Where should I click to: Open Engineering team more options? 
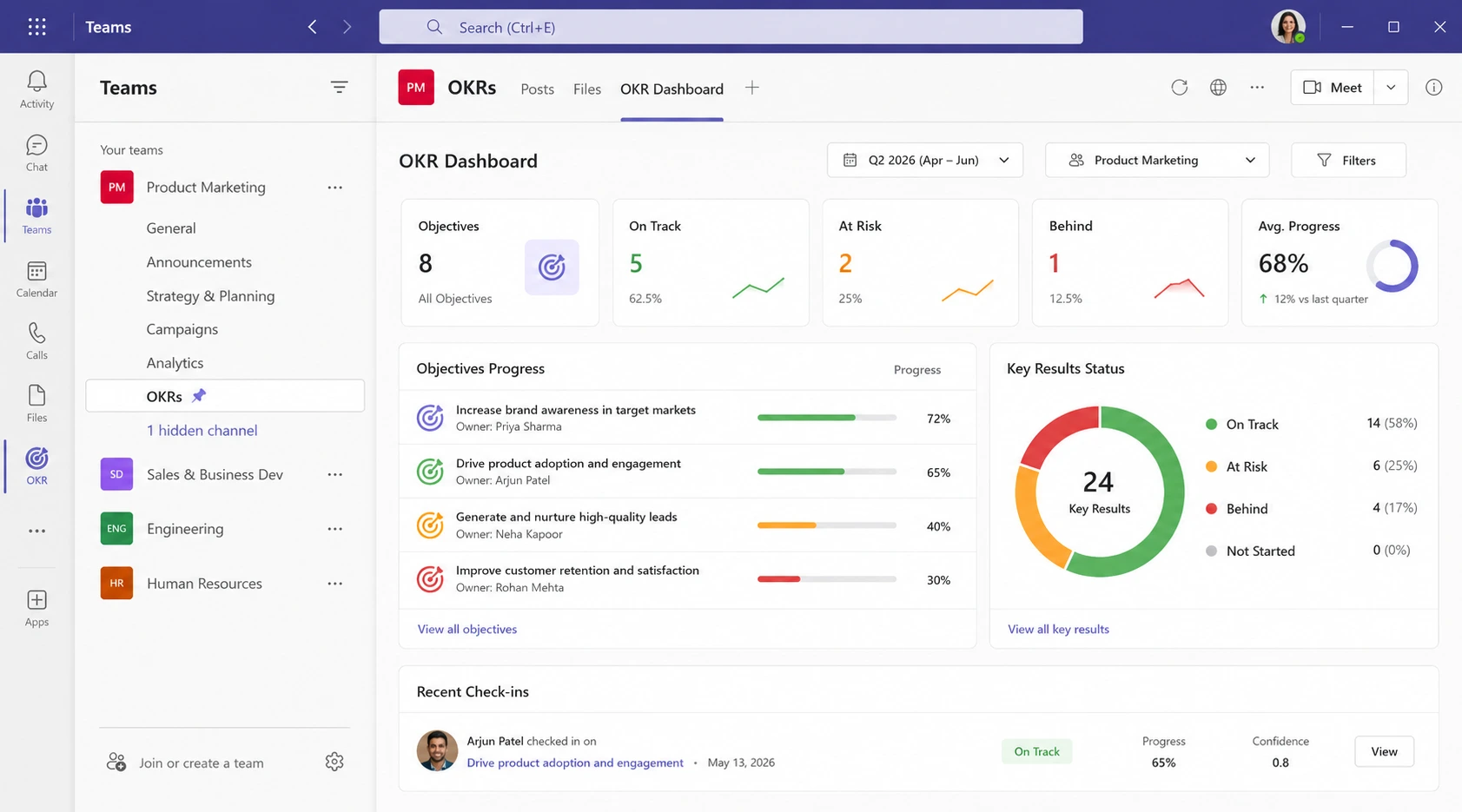[x=335, y=529]
